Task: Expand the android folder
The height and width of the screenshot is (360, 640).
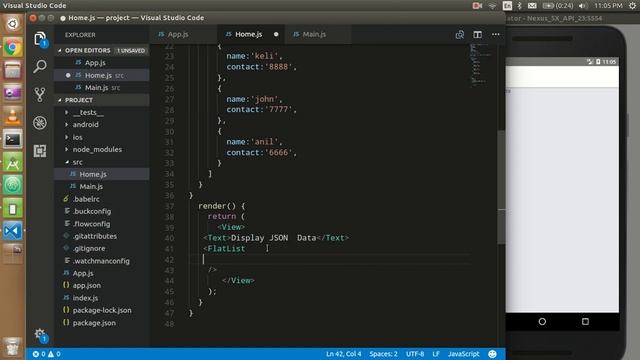Action: [102, 124]
